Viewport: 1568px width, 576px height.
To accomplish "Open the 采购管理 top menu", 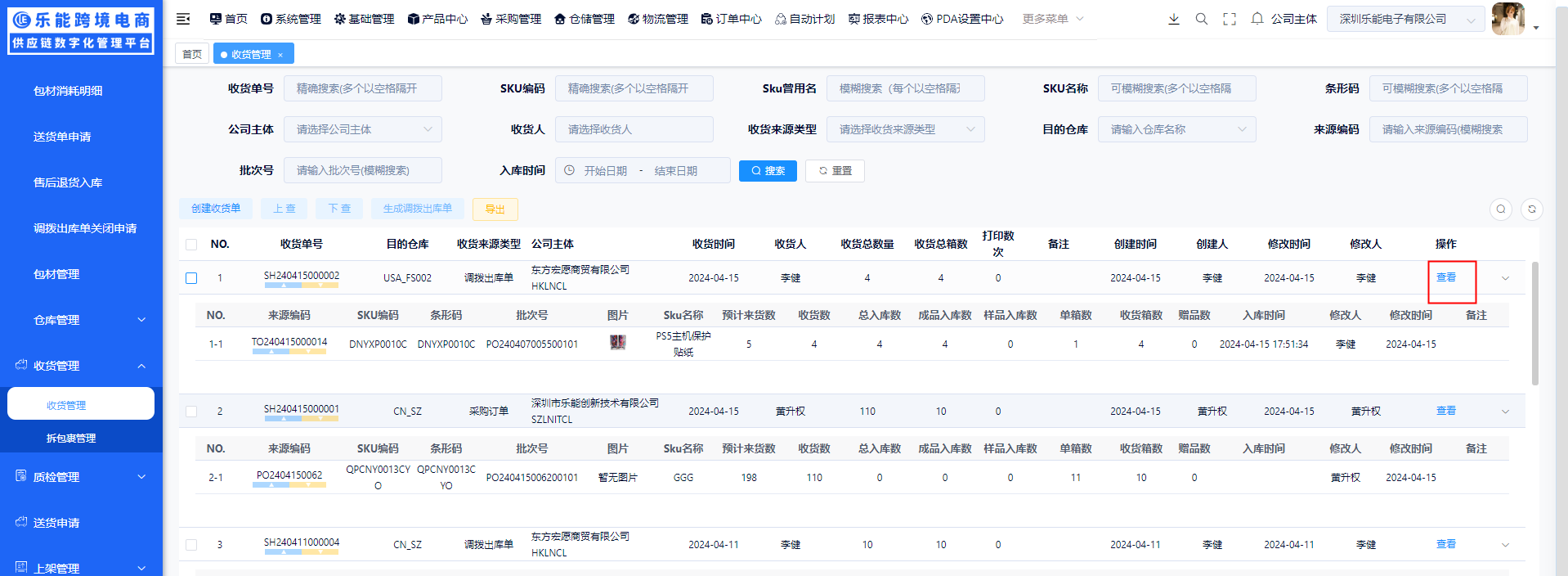I will (511, 19).
